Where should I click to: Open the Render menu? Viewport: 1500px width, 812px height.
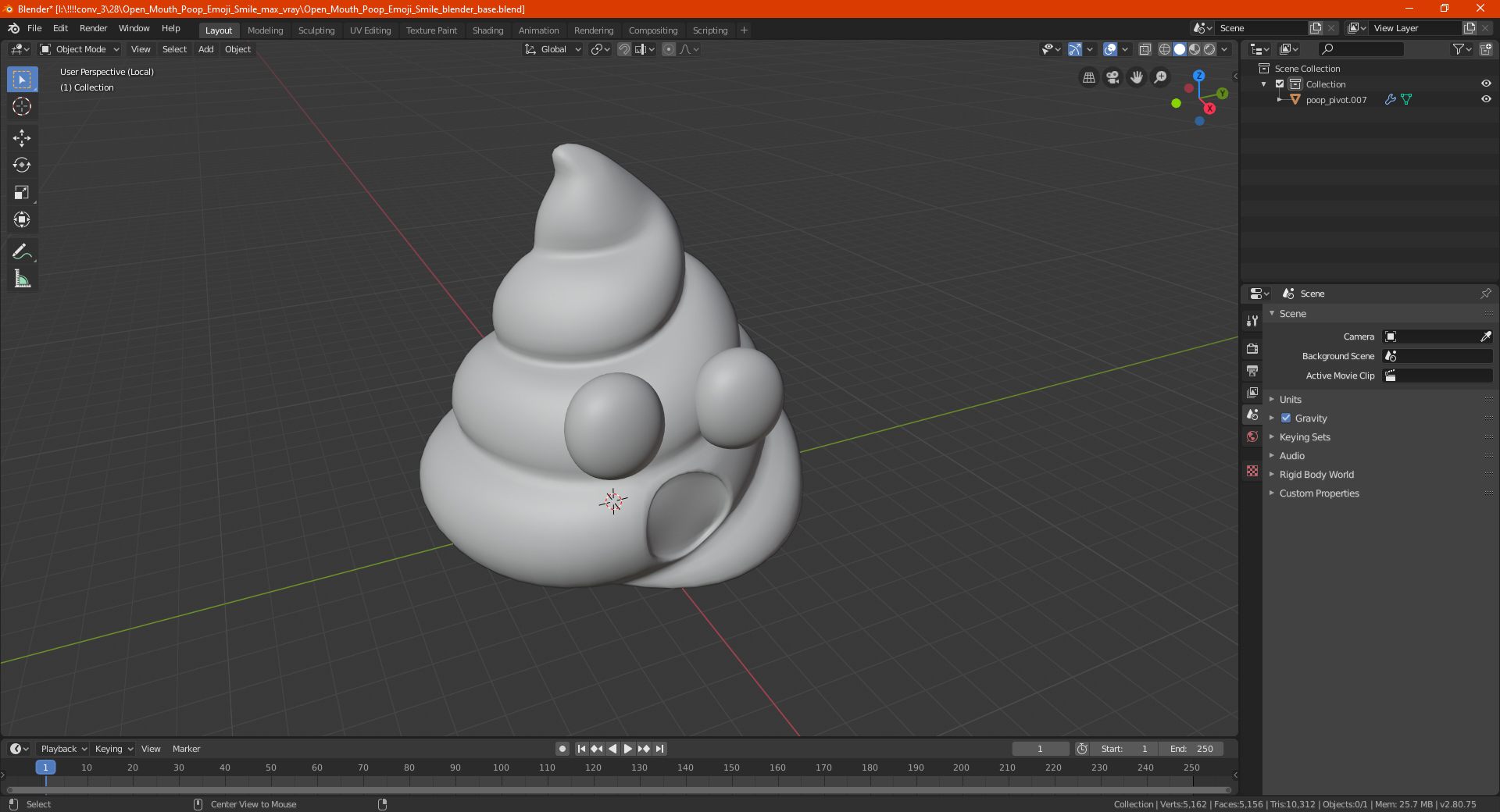pyautogui.click(x=93, y=28)
